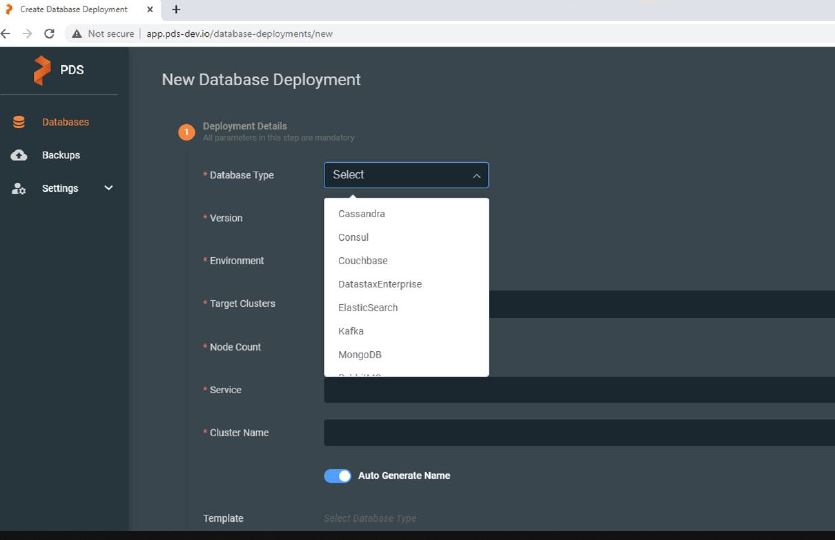Pick ElasticSearch from database type options
This screenshot has width=835, height=540.
(368, 308)
